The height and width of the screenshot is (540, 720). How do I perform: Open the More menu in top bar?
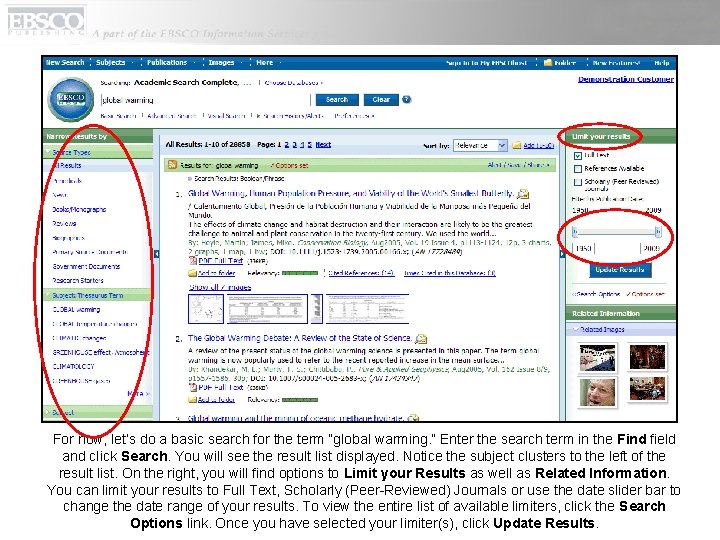point(264,62)
